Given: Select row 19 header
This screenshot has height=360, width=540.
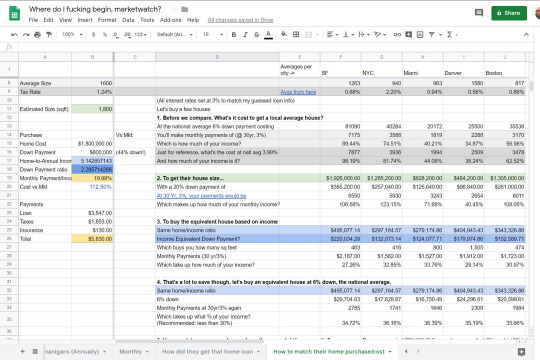Looking at the screenshot, I should tap(9, 178).
